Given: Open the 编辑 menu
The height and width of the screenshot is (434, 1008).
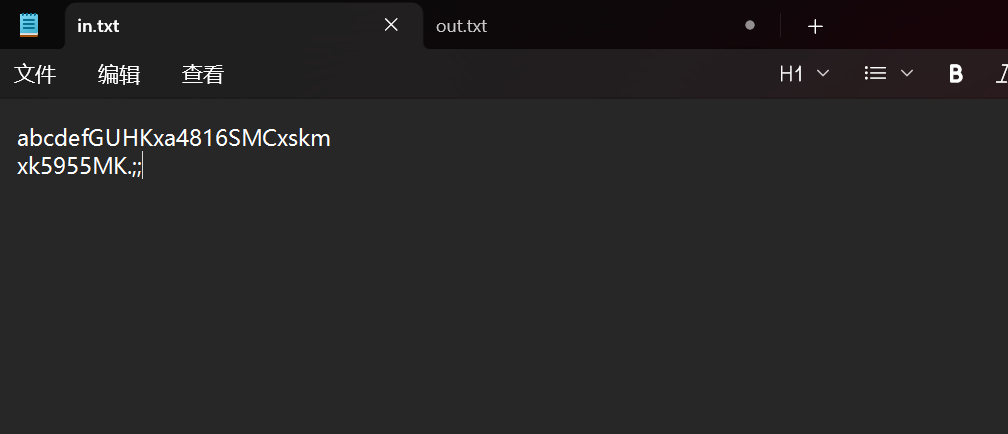Looking at the screenshot, I should [119, 74].
